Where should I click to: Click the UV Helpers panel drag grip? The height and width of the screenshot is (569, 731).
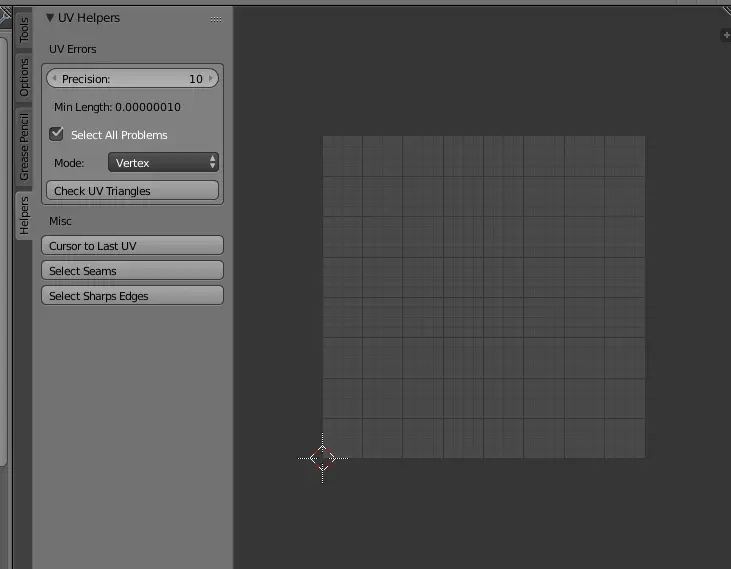point(216,19)
